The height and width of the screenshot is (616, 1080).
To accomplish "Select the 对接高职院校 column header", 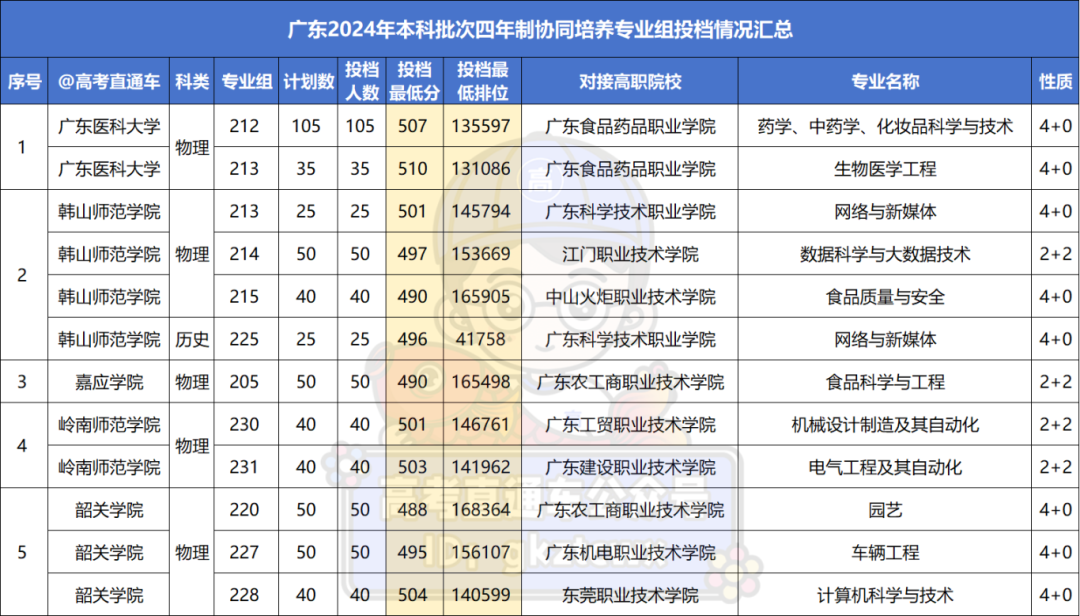I will (630, 81).
